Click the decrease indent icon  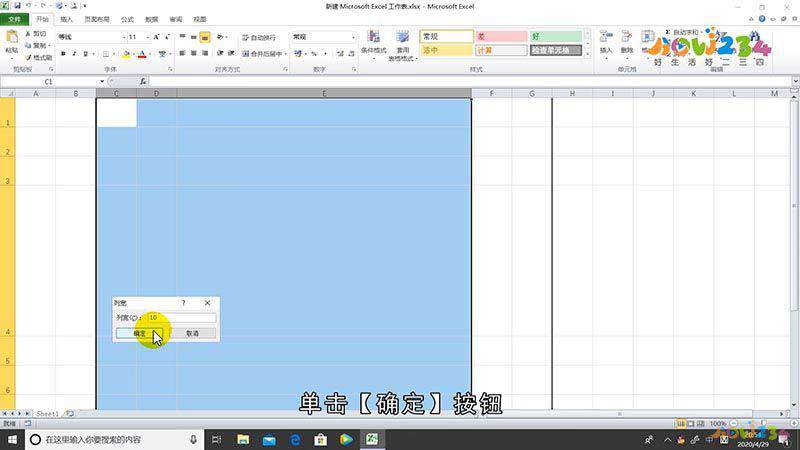(220, 53)
